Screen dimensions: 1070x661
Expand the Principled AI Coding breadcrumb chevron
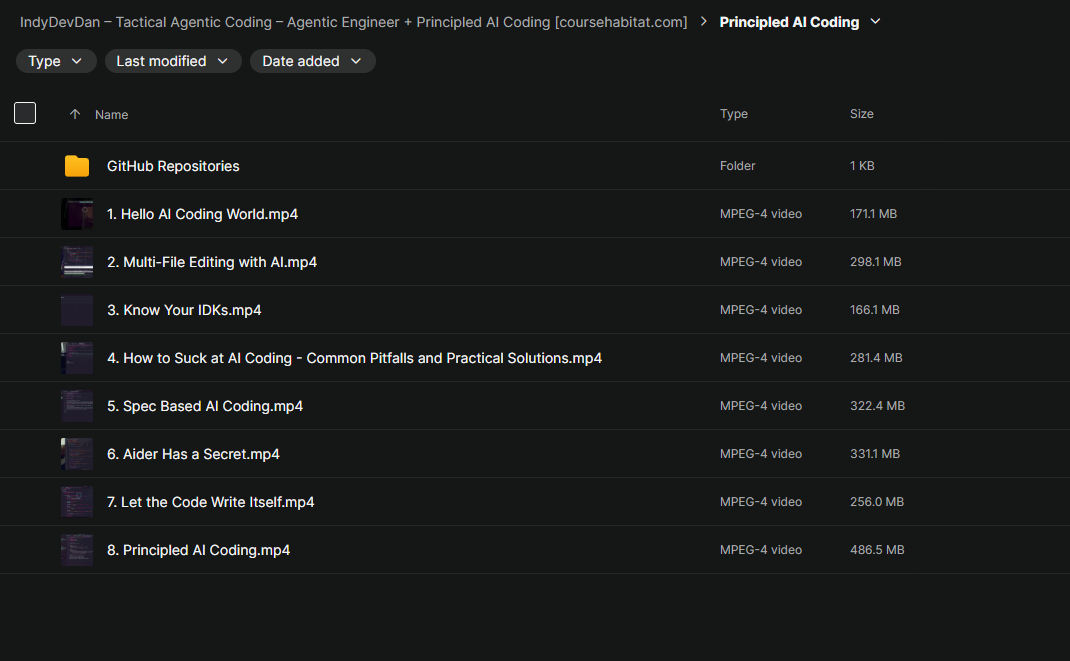(x=876, y=22)
